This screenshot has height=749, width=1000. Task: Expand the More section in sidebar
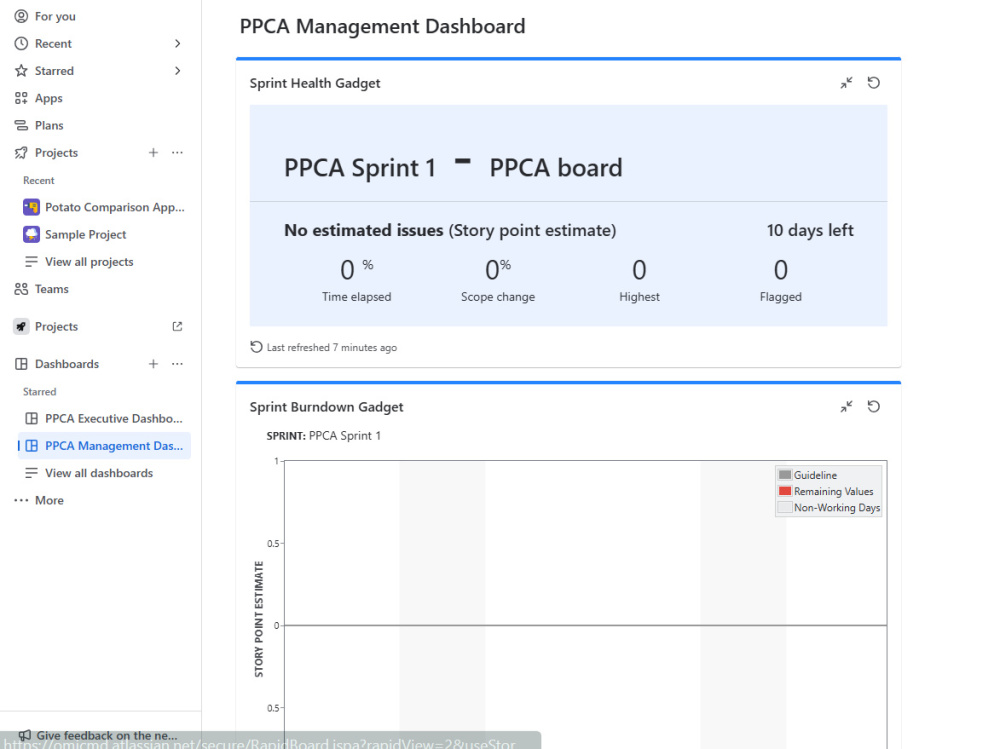pyautogui.click(x=40, y=500)
